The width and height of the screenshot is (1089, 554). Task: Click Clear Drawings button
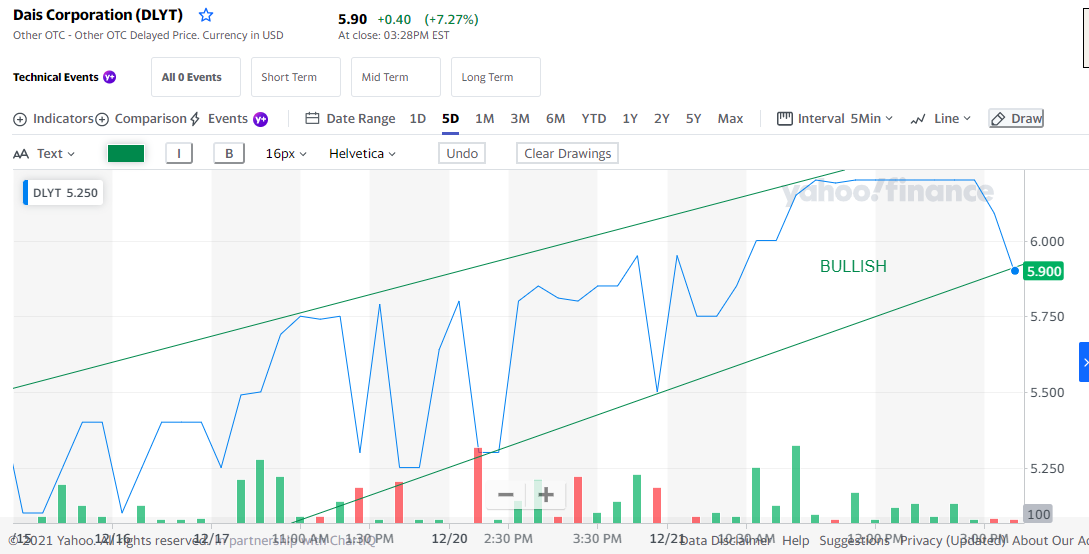(567, 153)
